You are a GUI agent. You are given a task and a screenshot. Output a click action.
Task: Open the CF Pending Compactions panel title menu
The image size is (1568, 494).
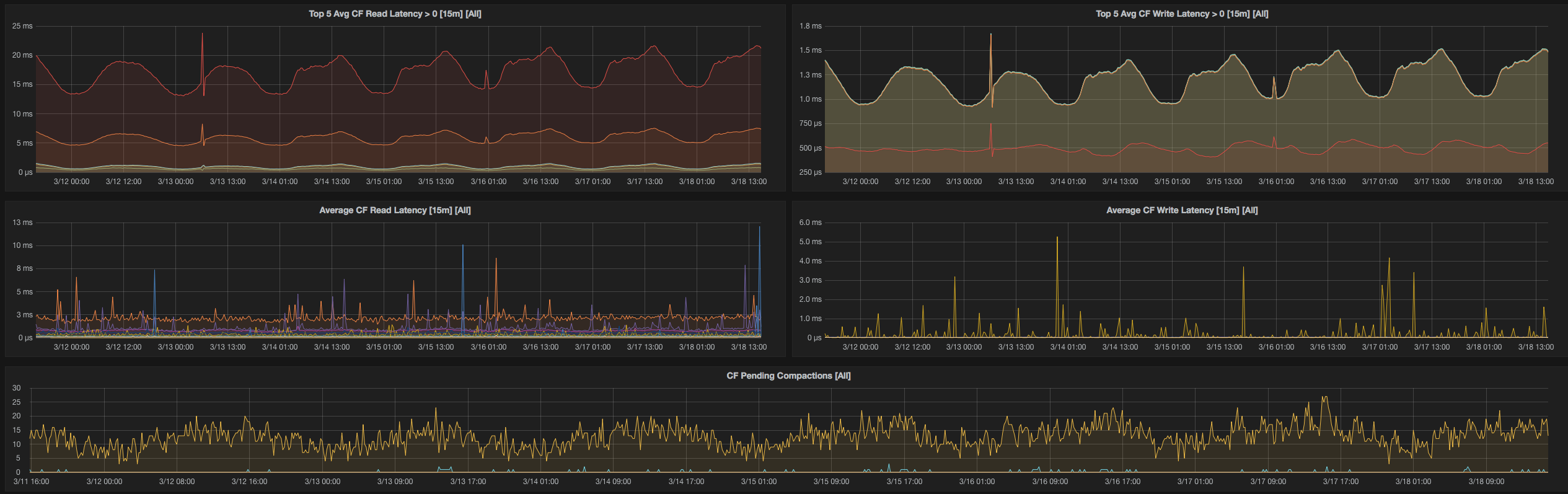pos(788,376)
